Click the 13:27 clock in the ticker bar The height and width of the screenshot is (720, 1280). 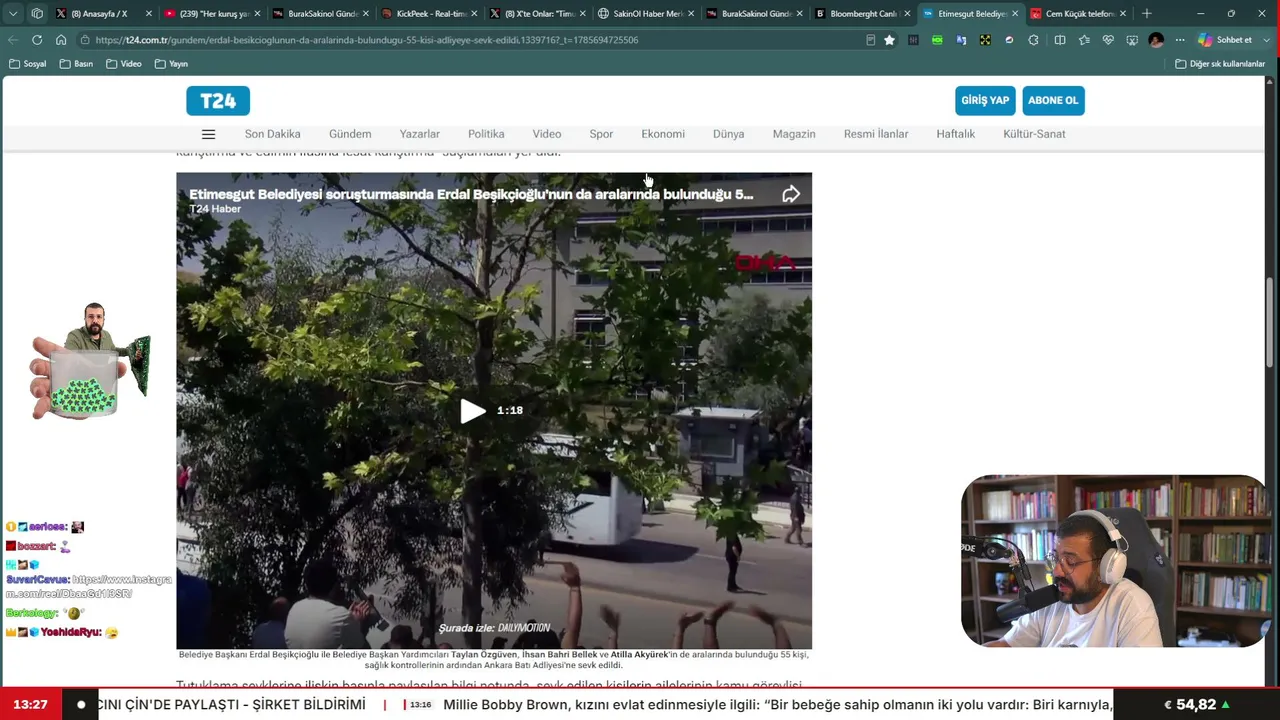[31, 705]
